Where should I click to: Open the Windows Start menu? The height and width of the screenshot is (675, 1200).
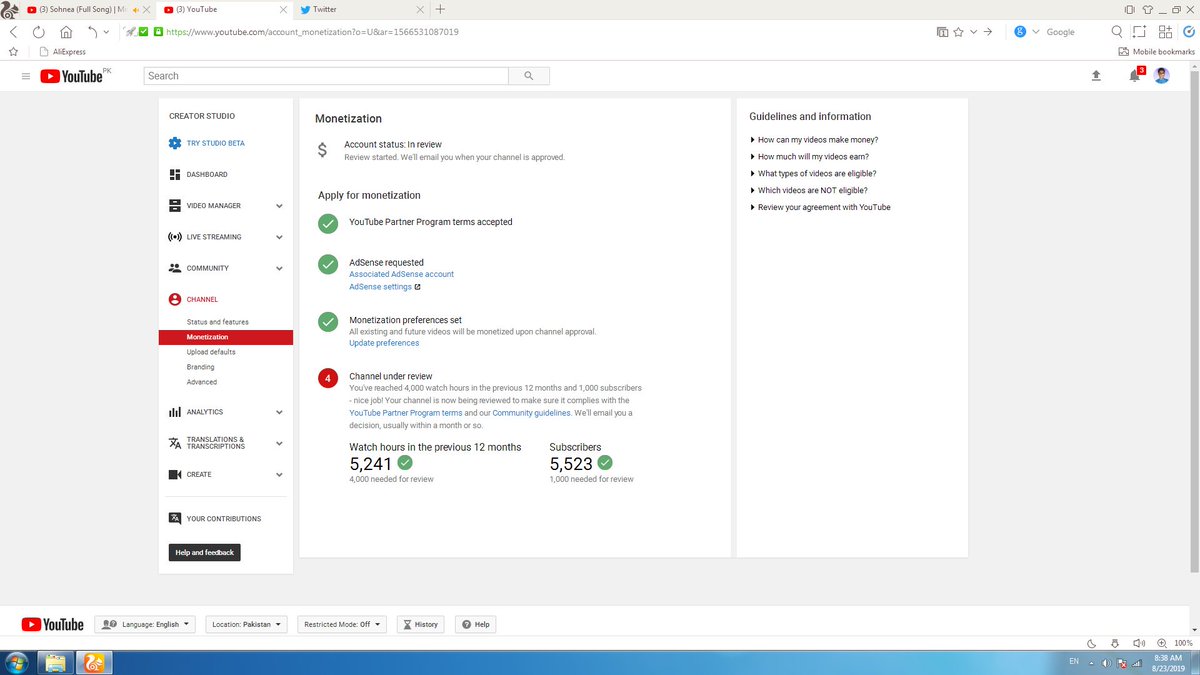[16, 662]
